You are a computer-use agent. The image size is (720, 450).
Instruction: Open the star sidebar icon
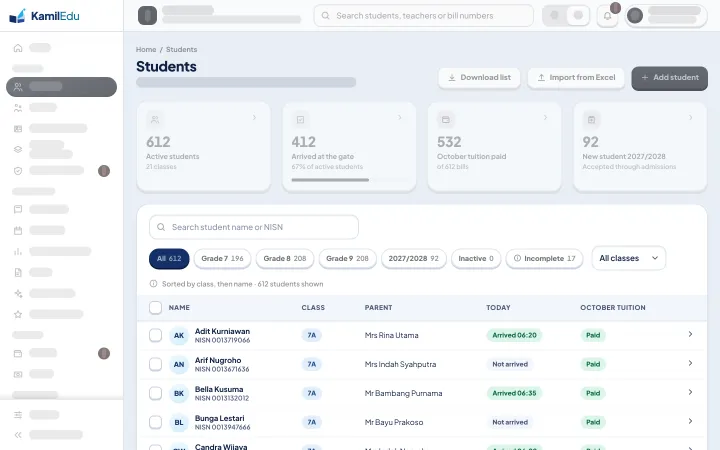pyautogui.click(x=18, y=315)
